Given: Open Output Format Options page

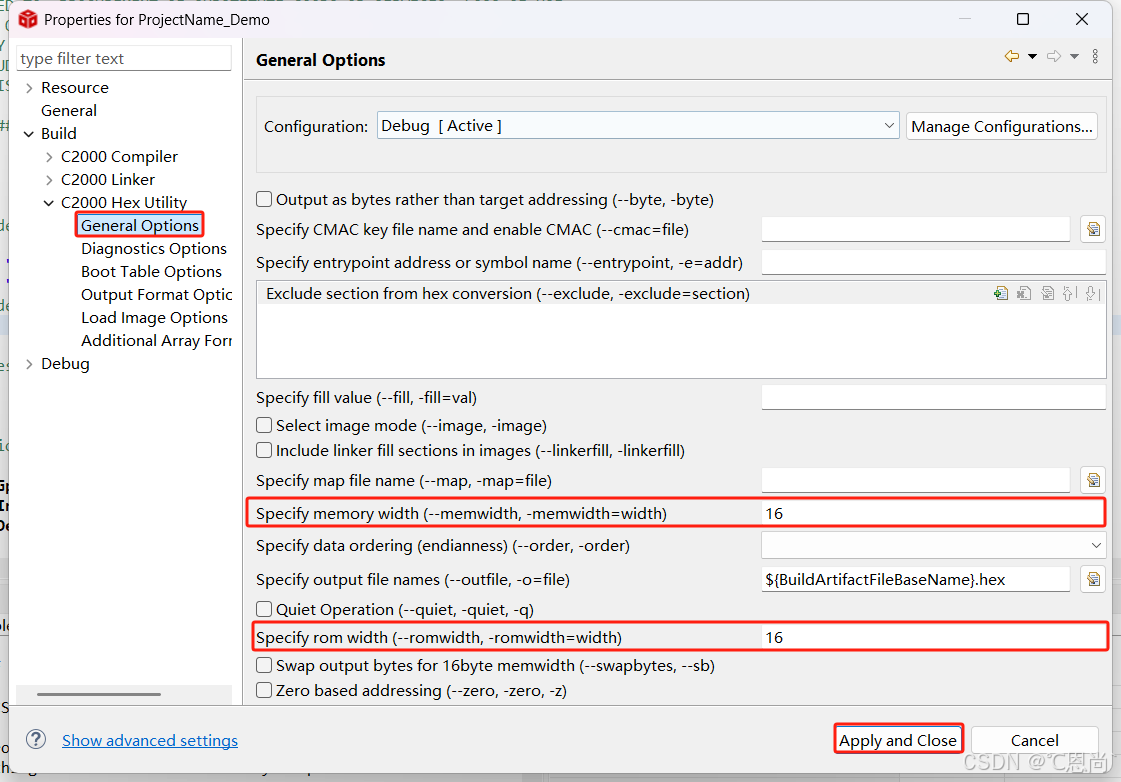Looking at the screenshot, I should pos(157,295).
